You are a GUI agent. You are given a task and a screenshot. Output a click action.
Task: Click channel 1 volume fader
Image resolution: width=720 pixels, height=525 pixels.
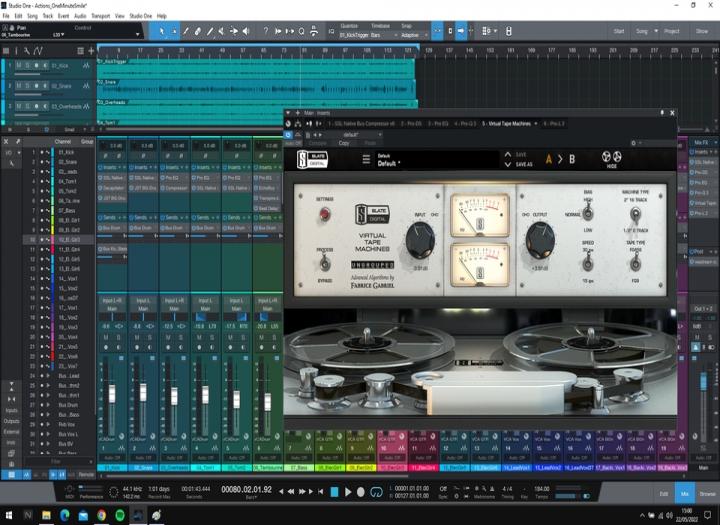112,394
